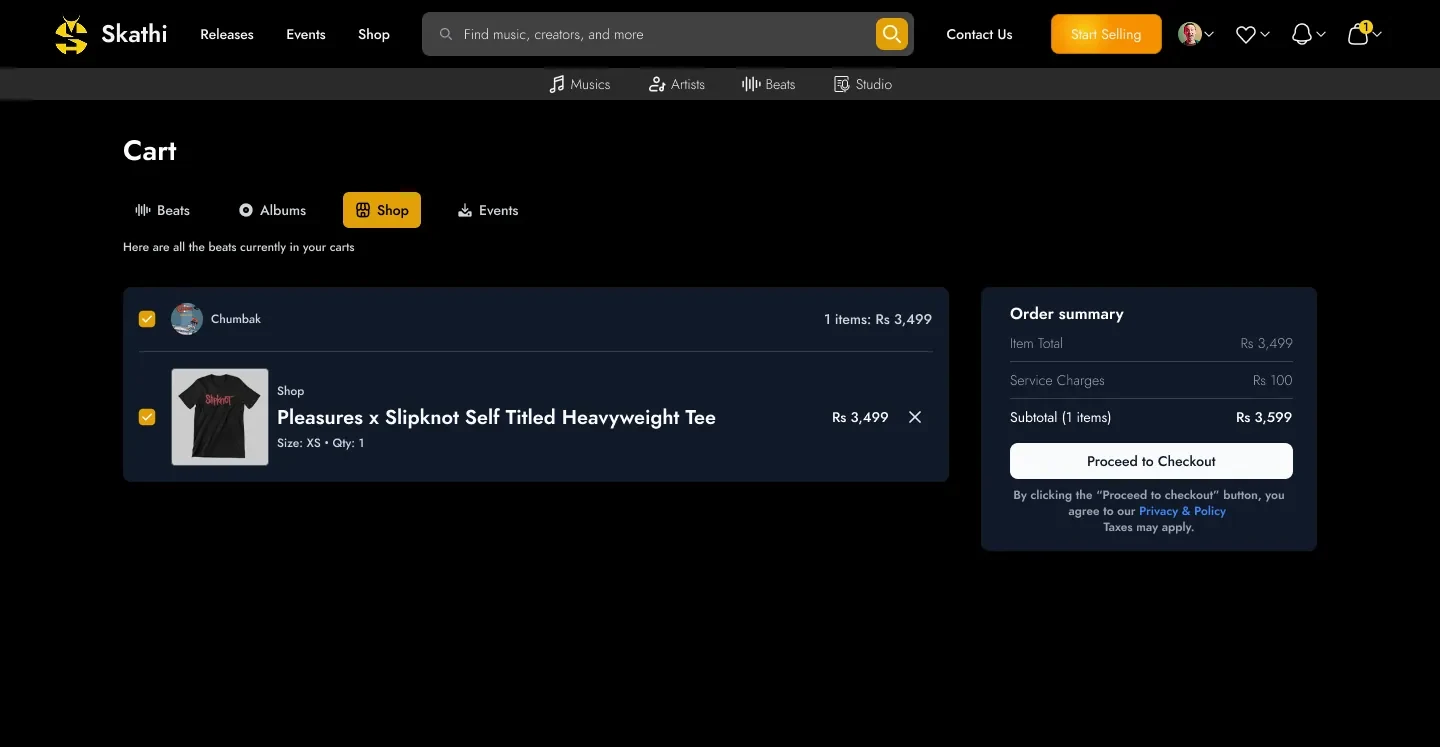Open Beats in the sub navigation bar
This screenshot has width=1440, height=747.
(768, 84)
